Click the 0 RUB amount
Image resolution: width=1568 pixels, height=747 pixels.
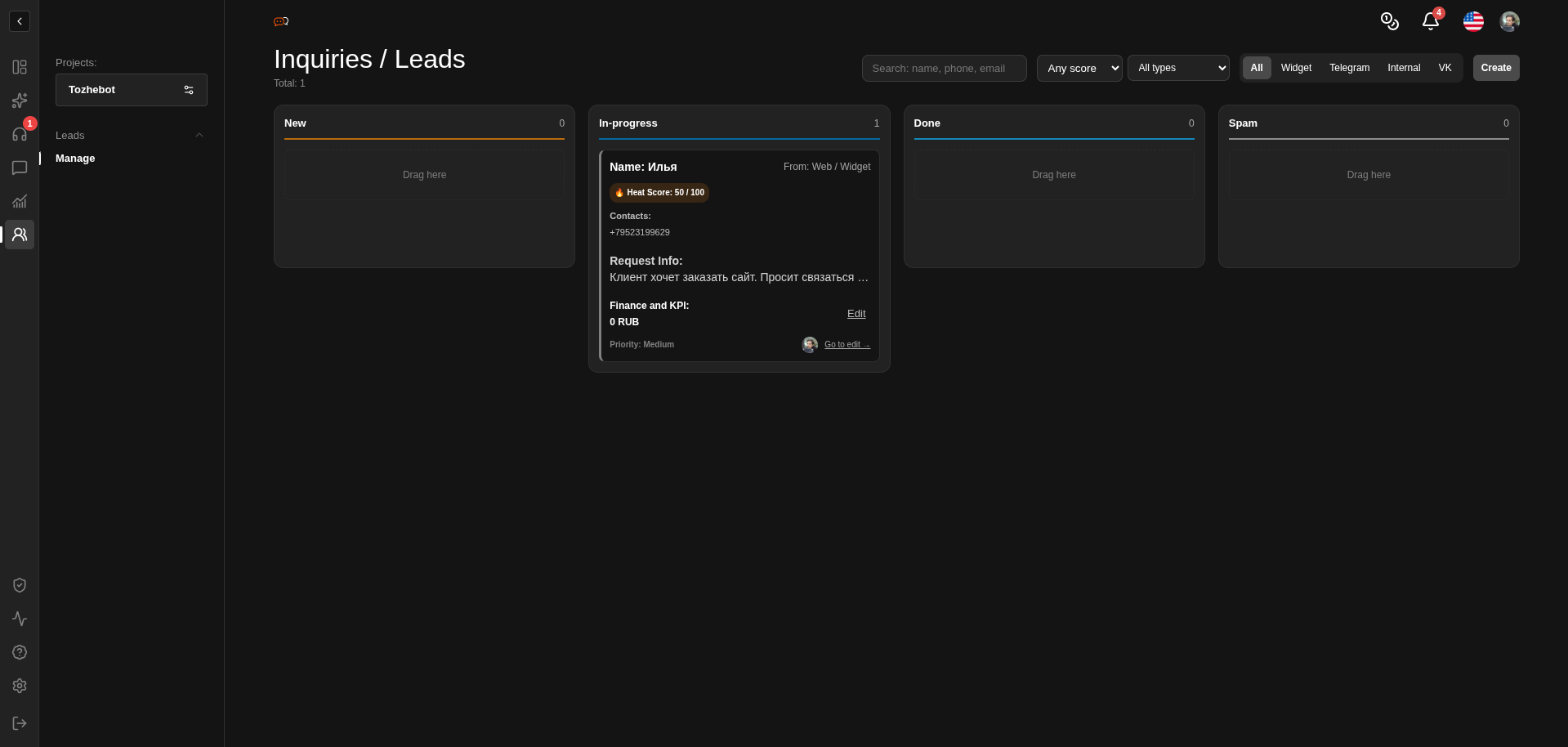tap(624, 322)
